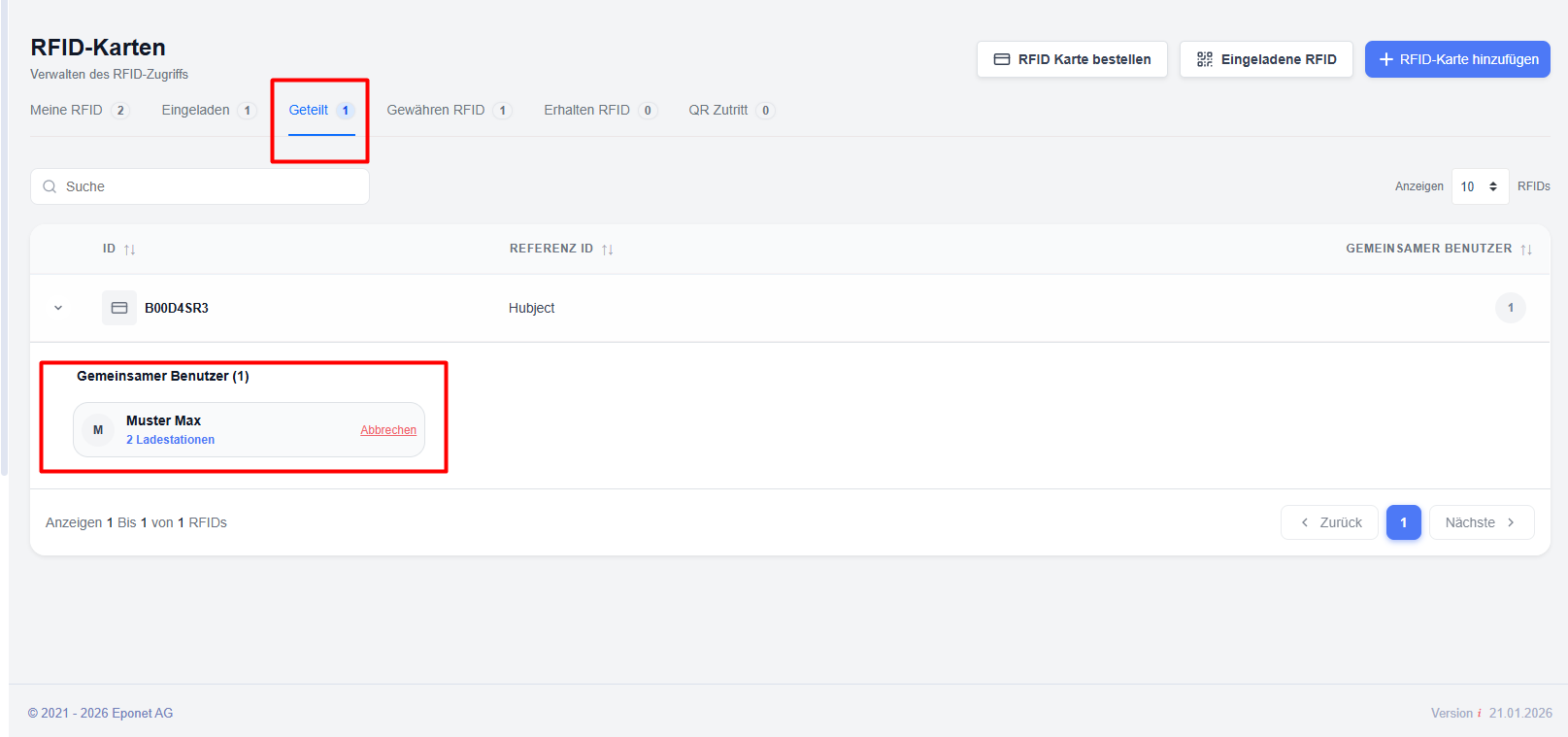Click the Version info icon
The image size is (1568, 737).
tap(1480, 714)
